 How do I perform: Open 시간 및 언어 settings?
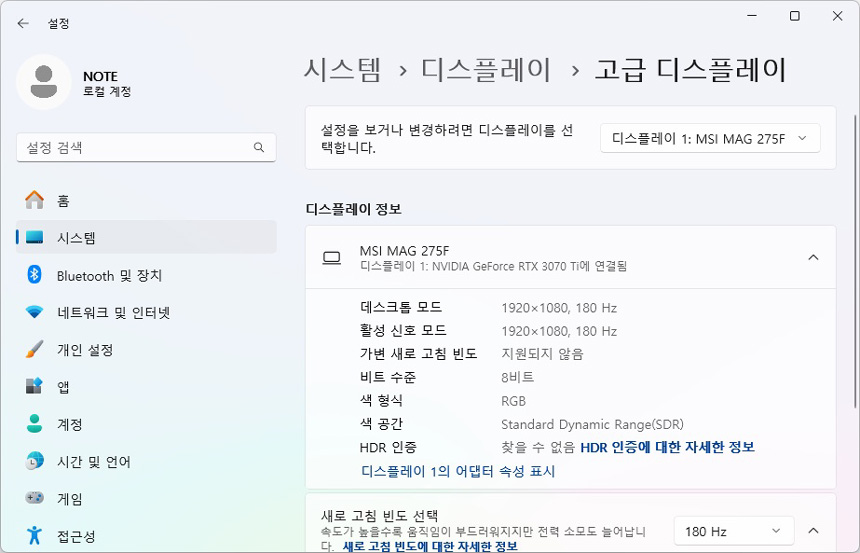[x=93, y=462]
